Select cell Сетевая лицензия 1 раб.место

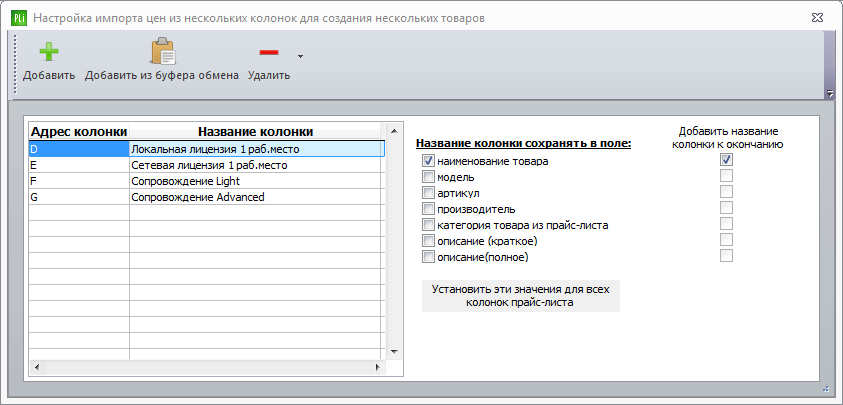257,165
